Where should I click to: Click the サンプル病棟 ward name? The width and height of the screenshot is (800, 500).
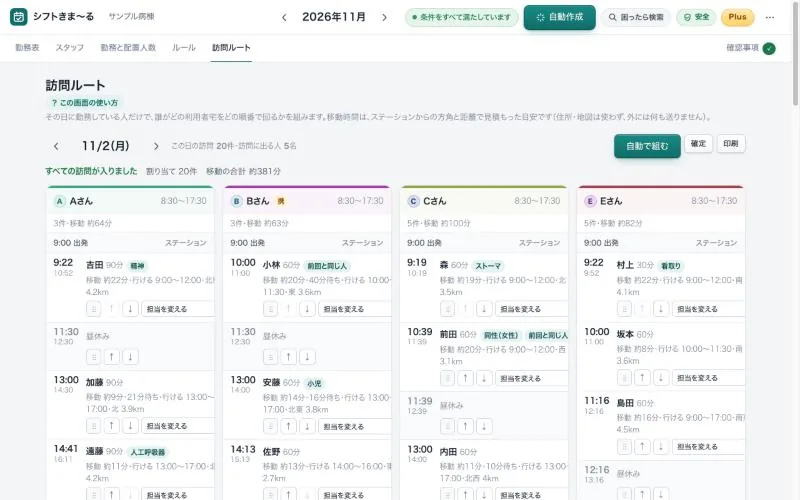[x=131, y=17]
